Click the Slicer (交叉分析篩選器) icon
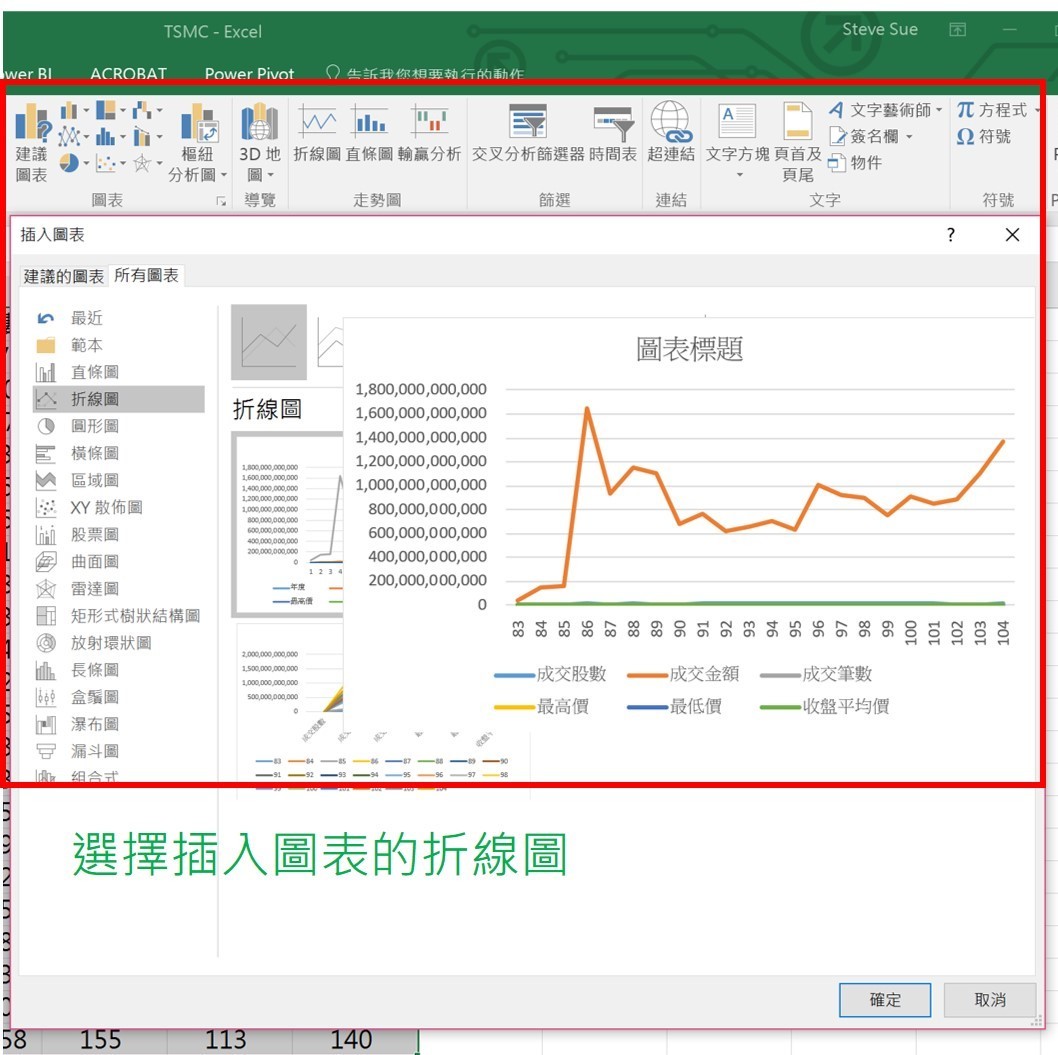The image size is (1058, 1055). click(528, 133)
